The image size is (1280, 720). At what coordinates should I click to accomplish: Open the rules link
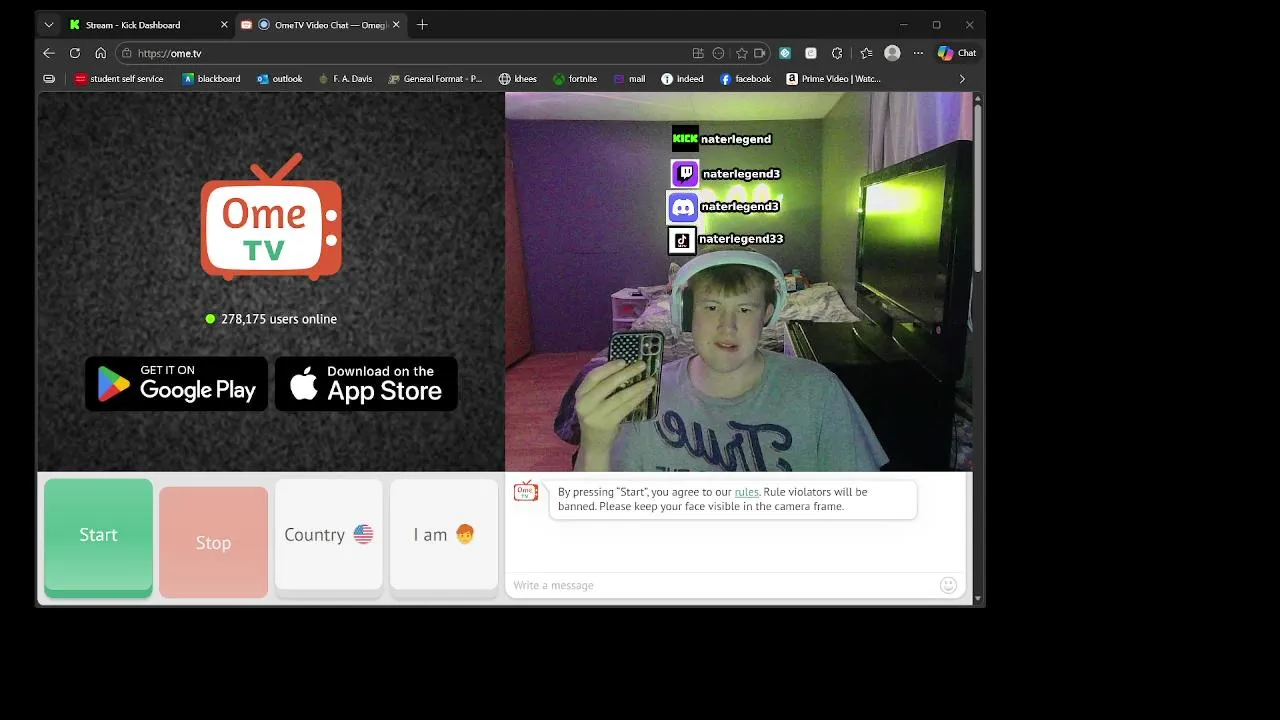tap(747, 492)
